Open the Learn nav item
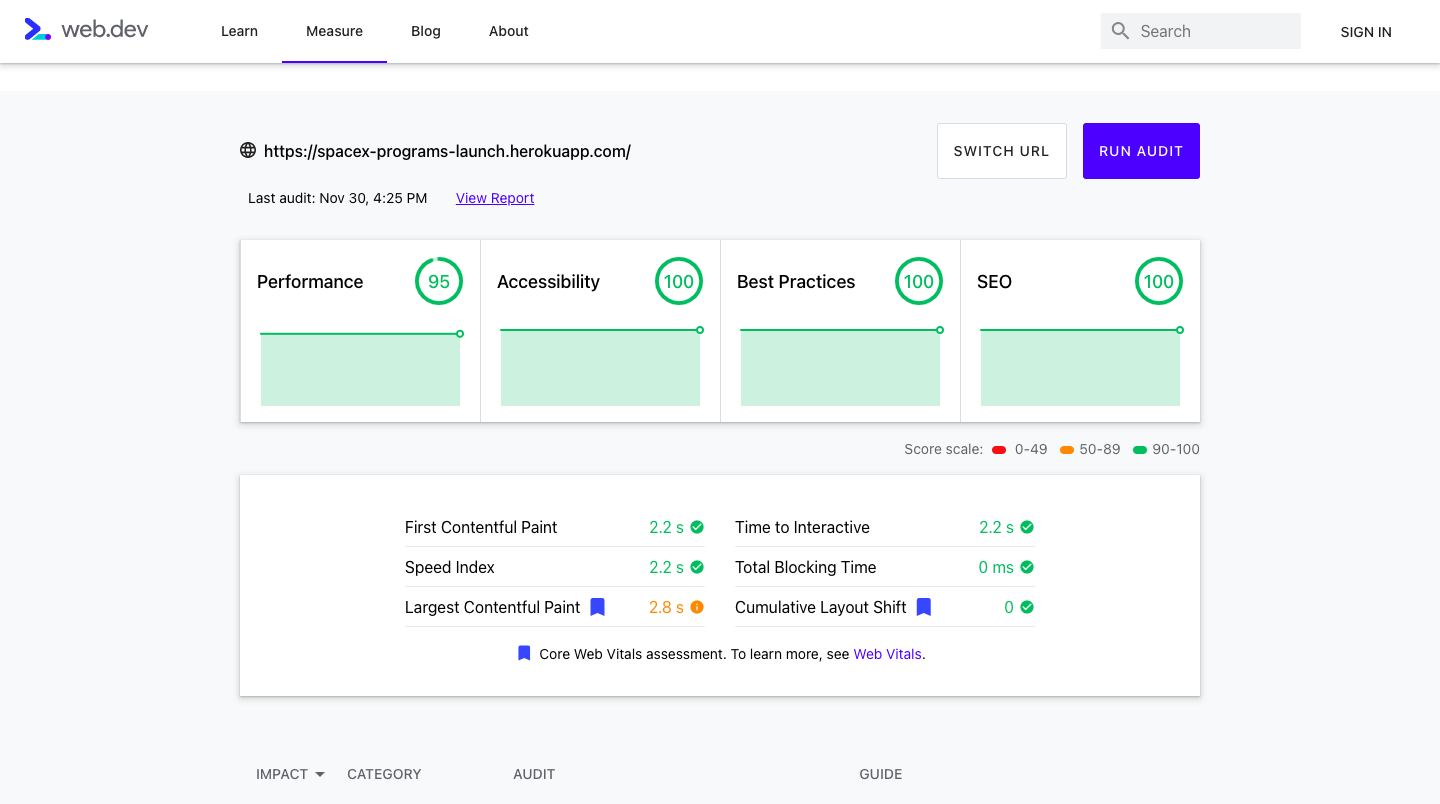 (x=239, y=31)
